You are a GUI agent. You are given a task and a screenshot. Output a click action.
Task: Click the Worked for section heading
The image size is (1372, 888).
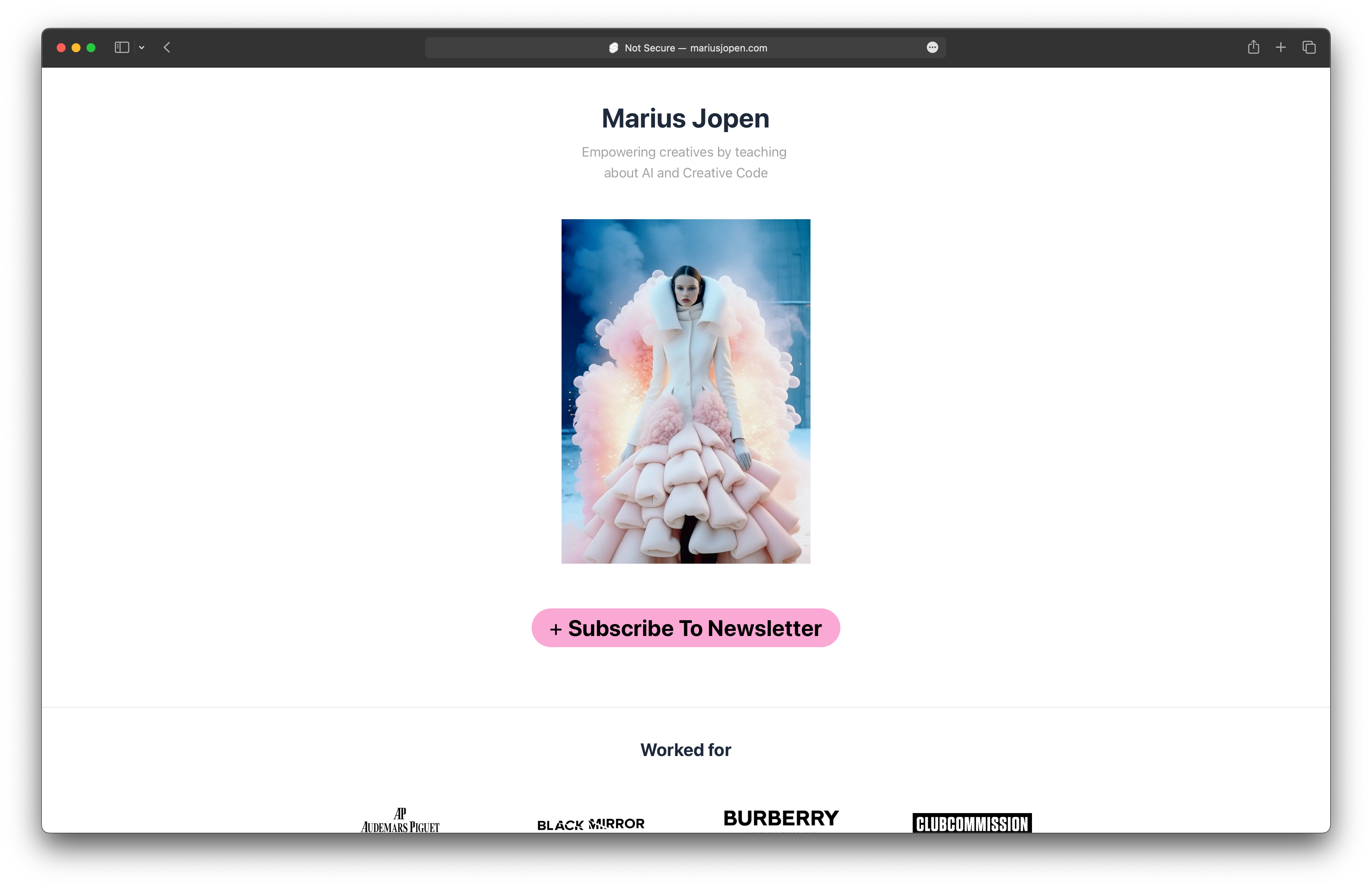pos(685,750)
